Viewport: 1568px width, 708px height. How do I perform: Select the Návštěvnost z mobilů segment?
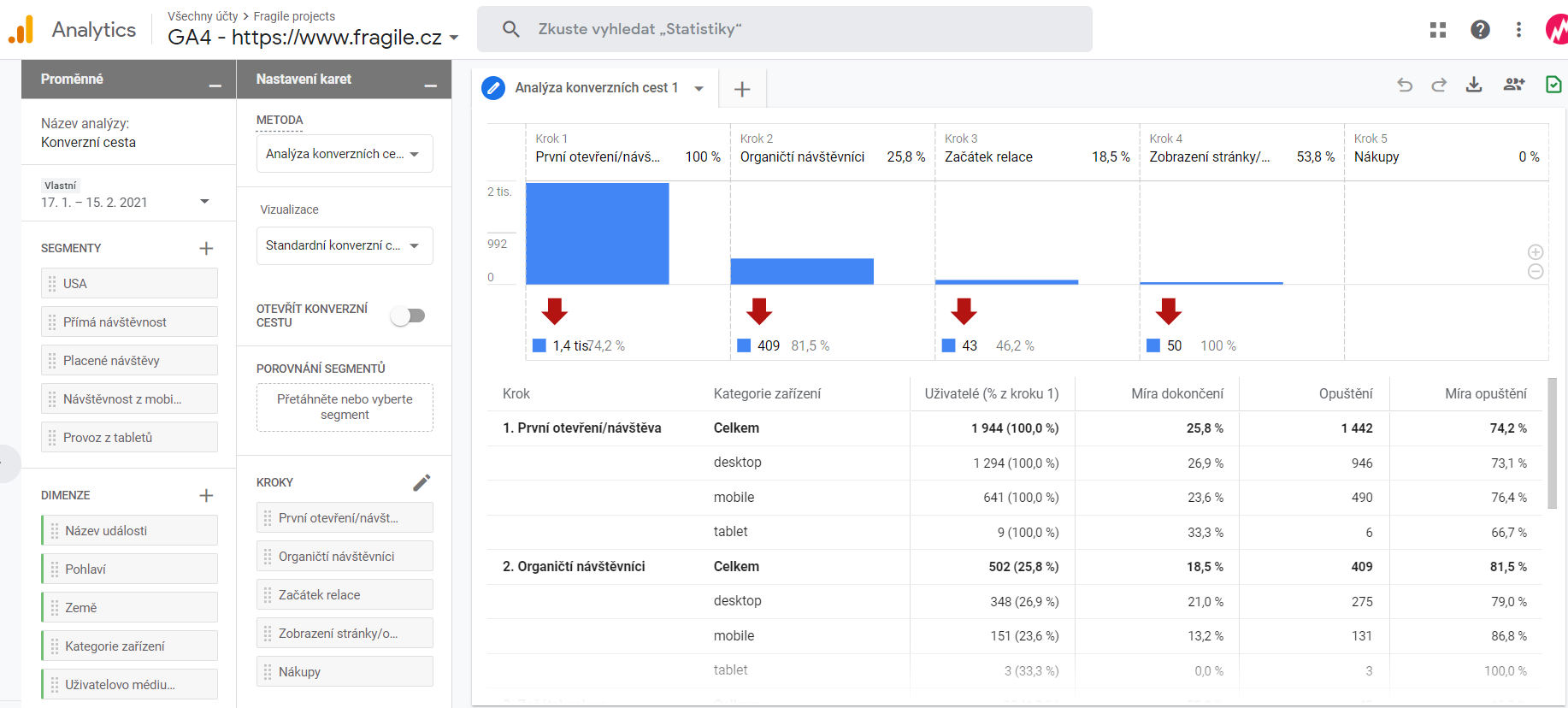pyautogui.click(x=129, y=398)
